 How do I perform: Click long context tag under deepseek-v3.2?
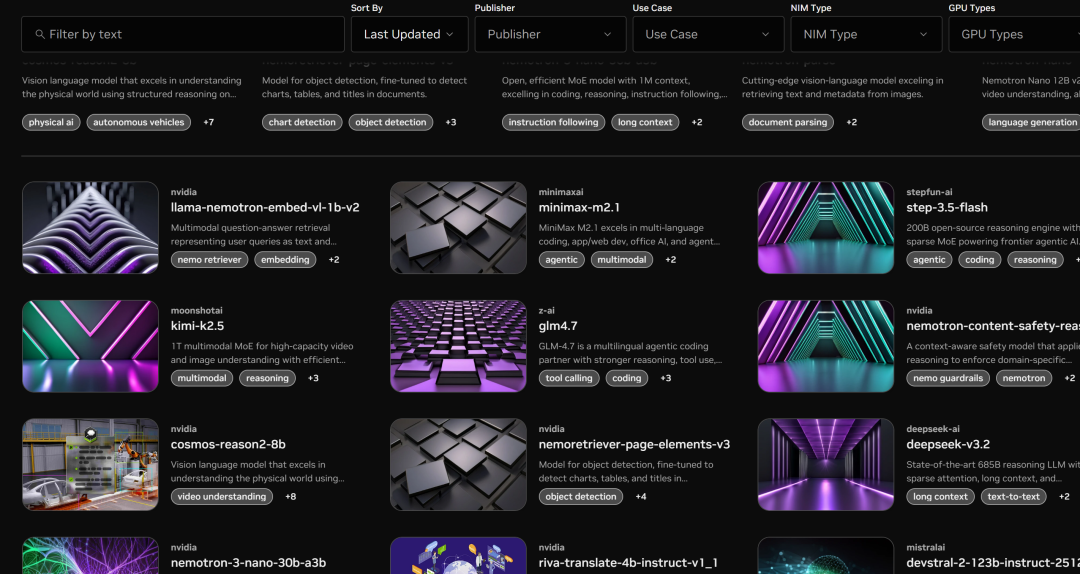[x=940, y=497]
